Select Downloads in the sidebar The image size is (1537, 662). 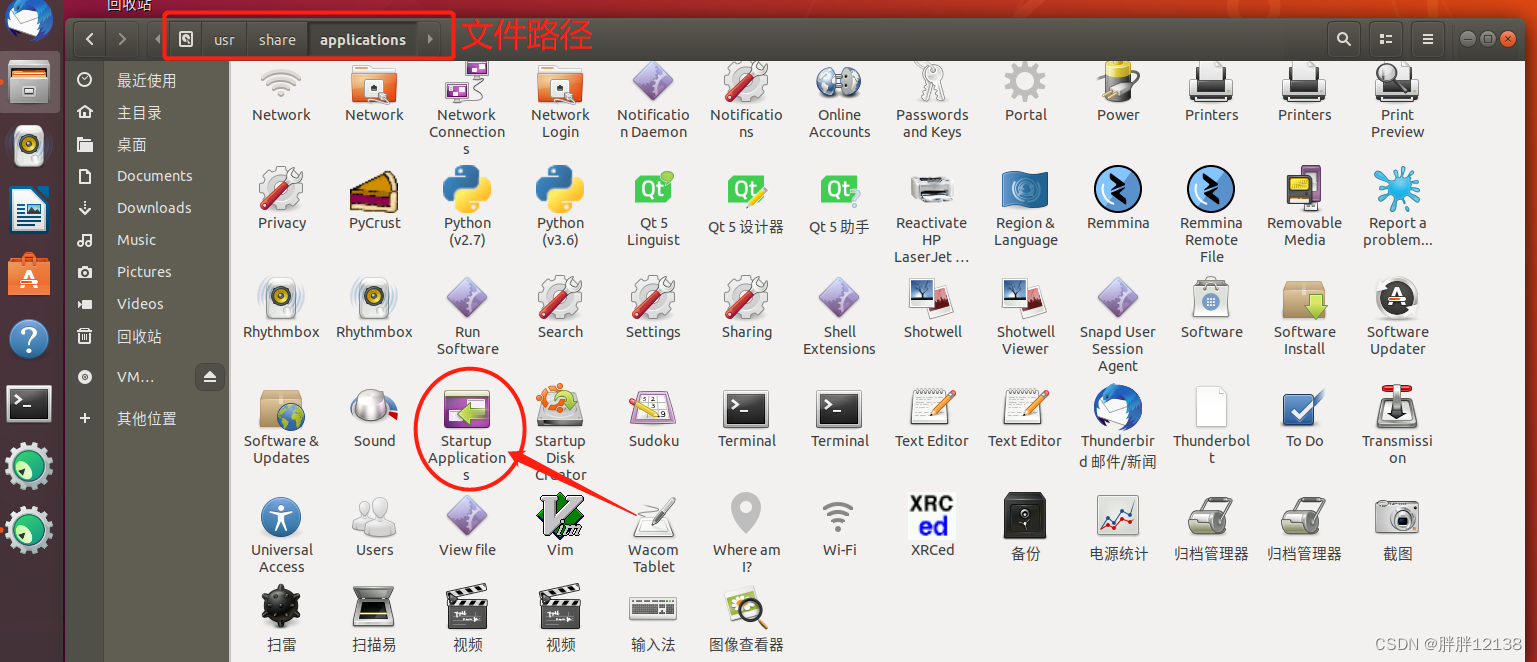(153, 208)
